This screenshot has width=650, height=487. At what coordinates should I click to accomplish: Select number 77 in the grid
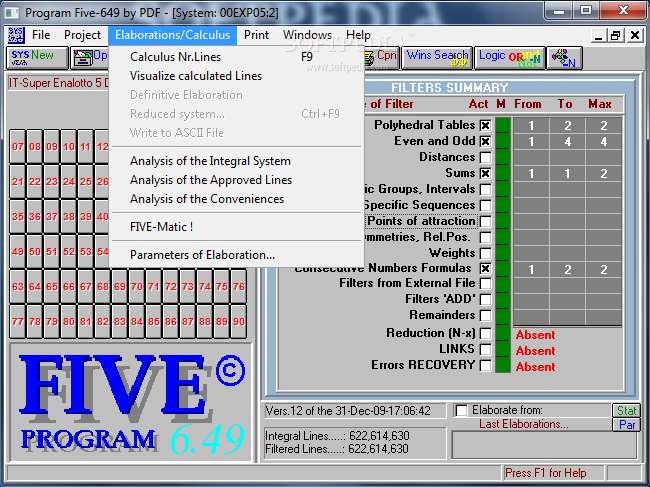[18, 322]
